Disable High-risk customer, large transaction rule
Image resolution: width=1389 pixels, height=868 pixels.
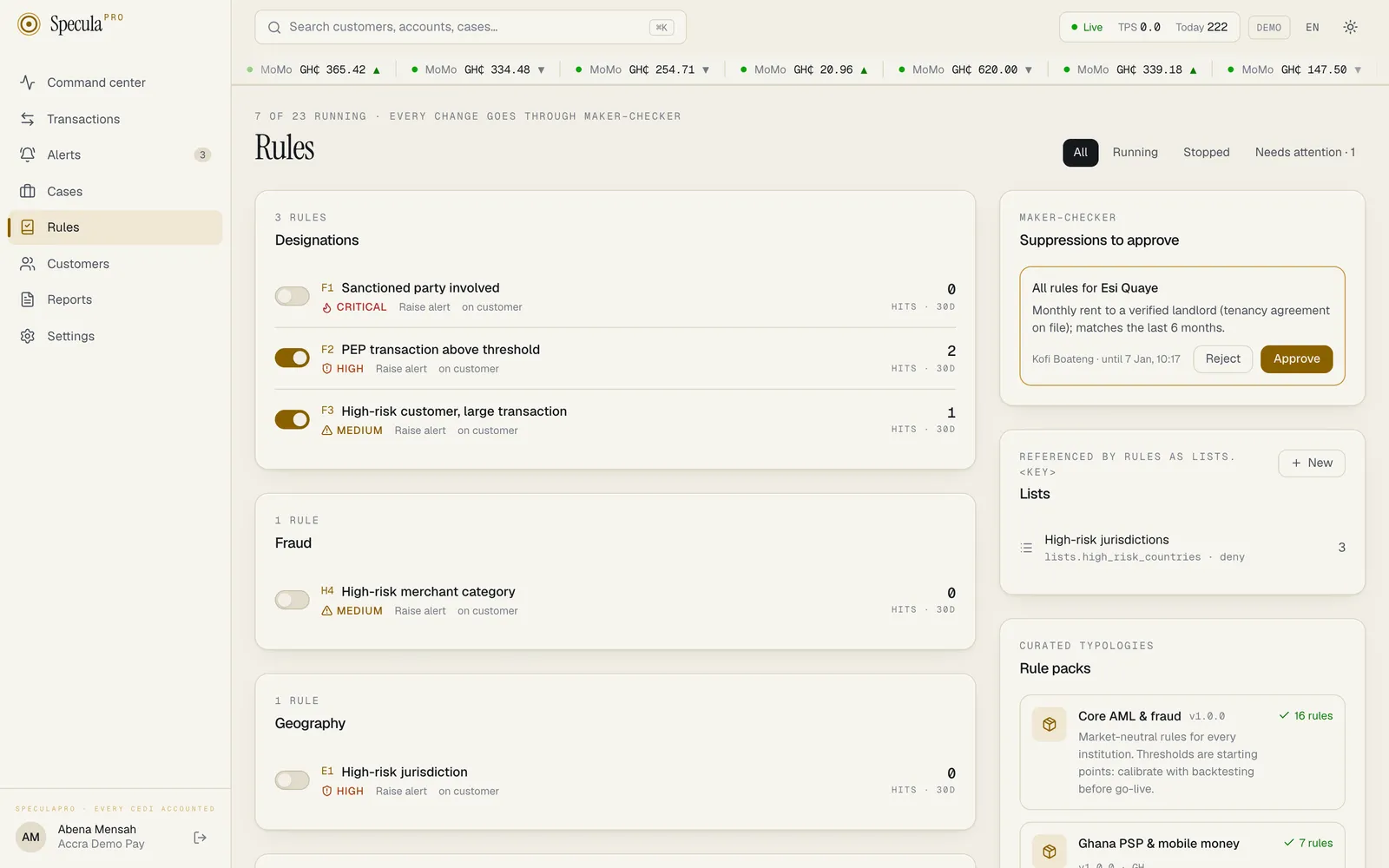(293, 419)
